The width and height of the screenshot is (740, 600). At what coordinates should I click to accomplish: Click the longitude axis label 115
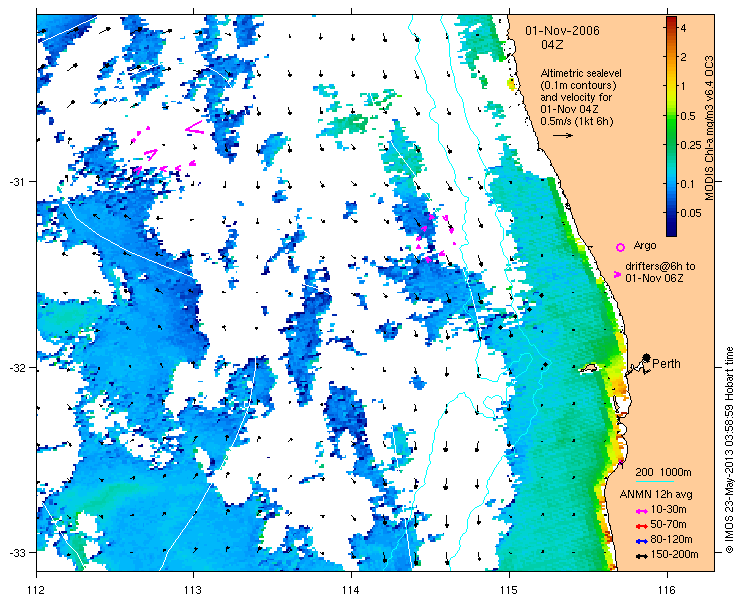(x=509, y=590)
